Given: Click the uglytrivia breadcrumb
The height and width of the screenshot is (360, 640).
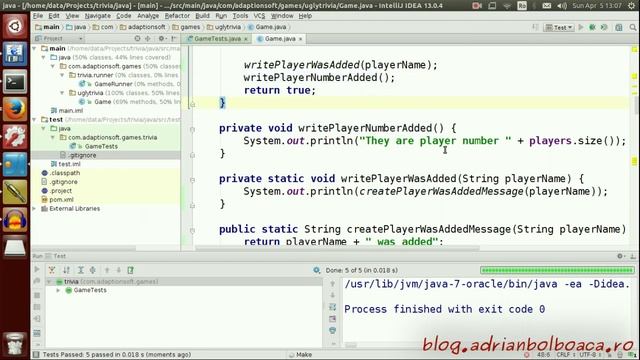Looking at the screenshot, I should pos(224,27).
